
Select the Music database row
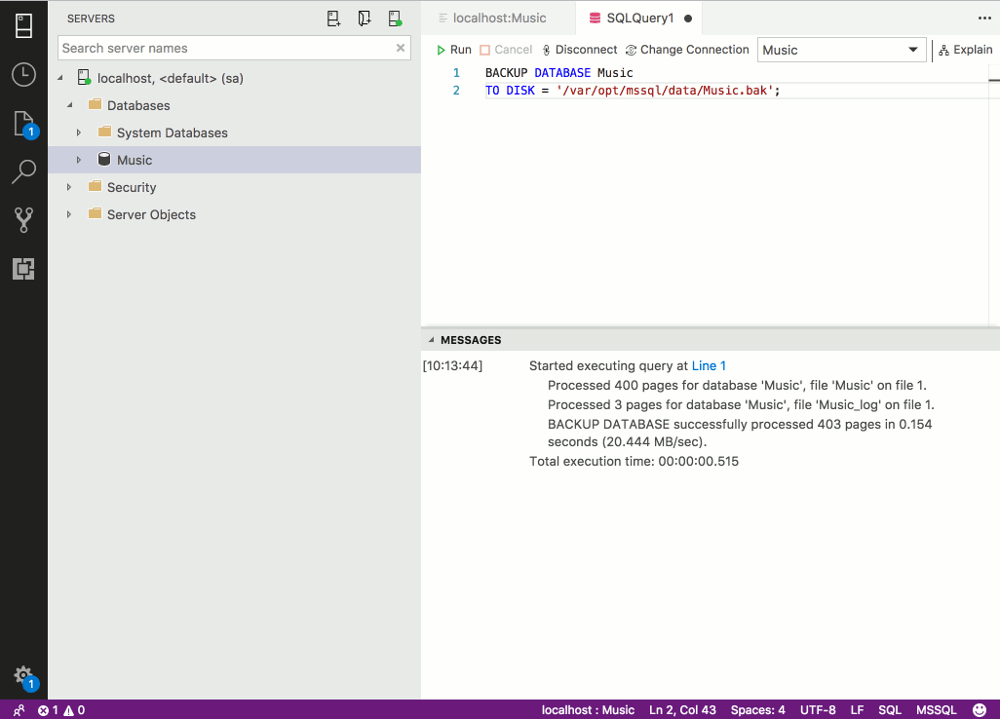pyautogui.click(x=235, y=160)
